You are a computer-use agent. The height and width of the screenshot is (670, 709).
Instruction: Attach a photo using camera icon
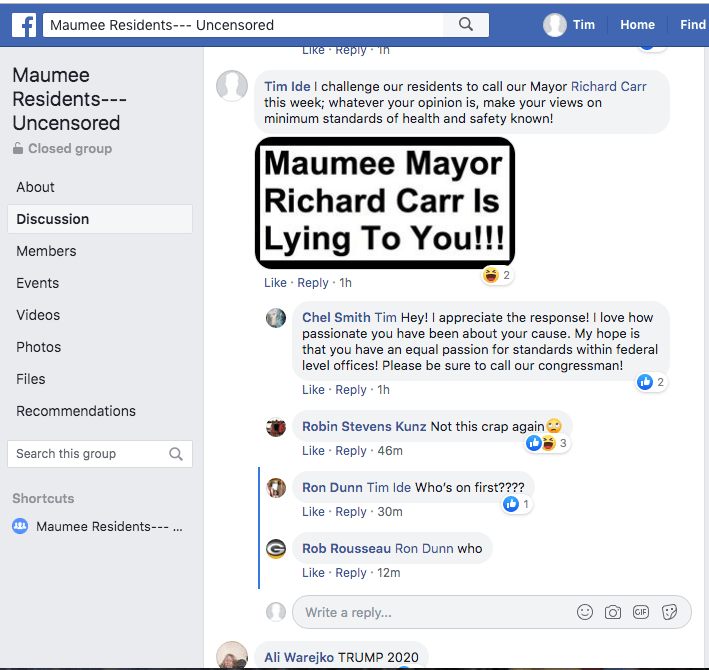point(613,612)
